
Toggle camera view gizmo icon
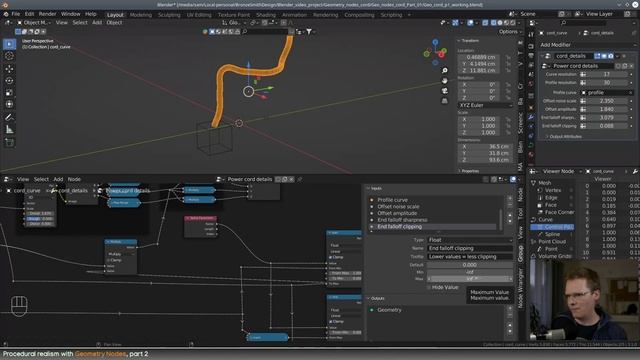pyautogui.click(x=444, y=91)
